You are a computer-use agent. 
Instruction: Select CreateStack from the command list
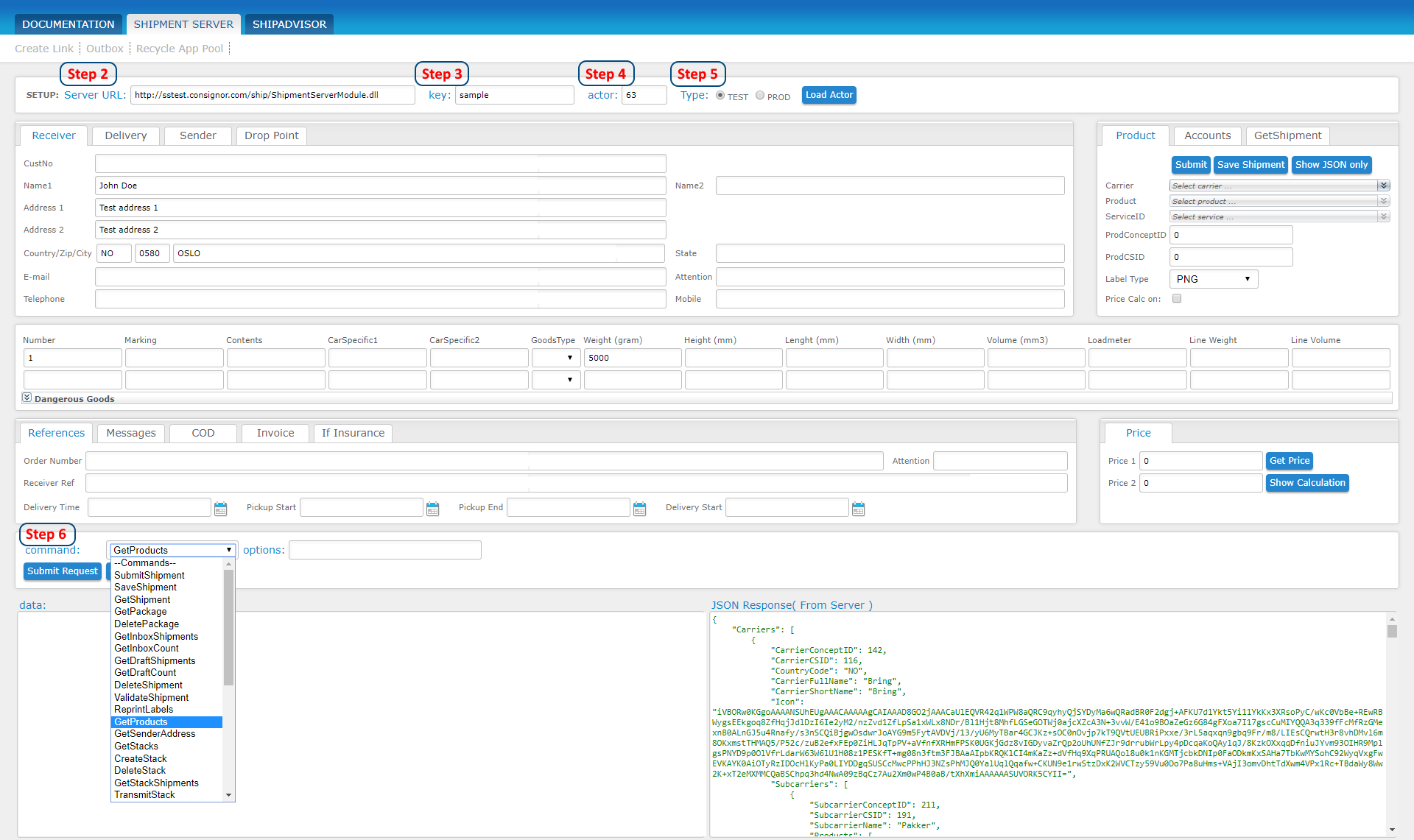(x=166, y=759)
